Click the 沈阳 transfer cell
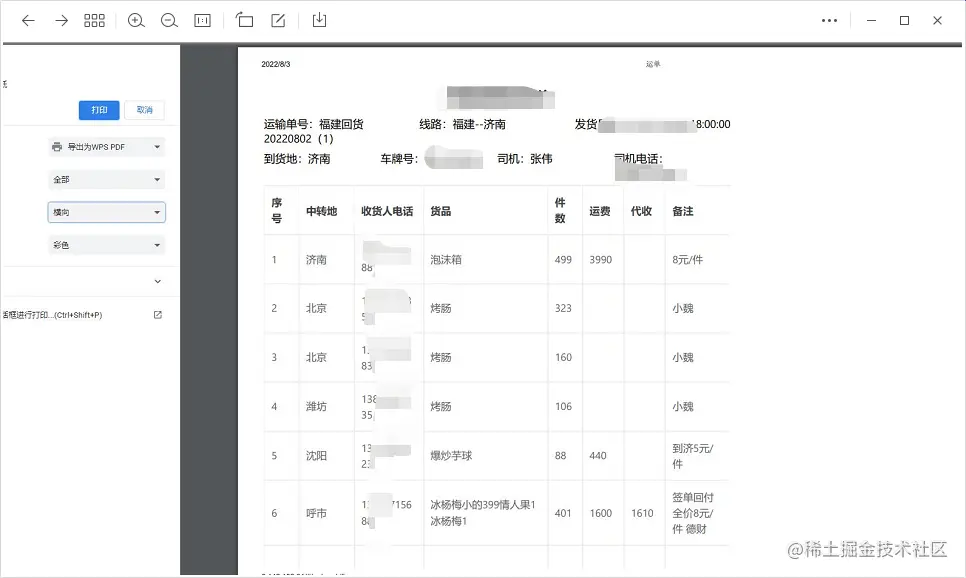 [x=316, y=455]
